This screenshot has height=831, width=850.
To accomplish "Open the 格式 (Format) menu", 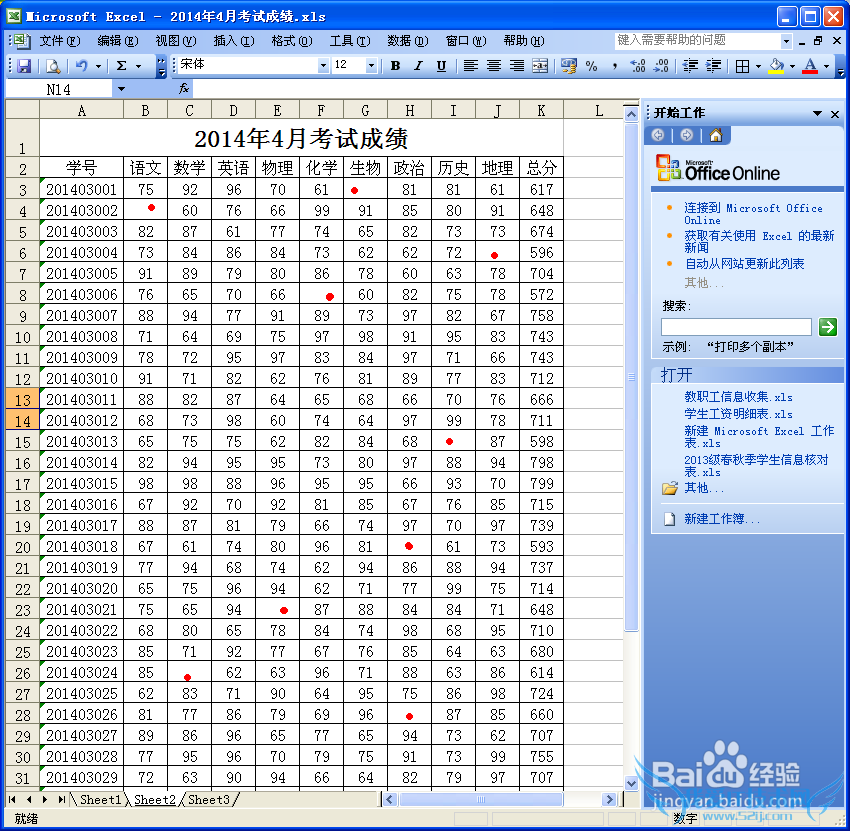I will click(x=291, y=41).
